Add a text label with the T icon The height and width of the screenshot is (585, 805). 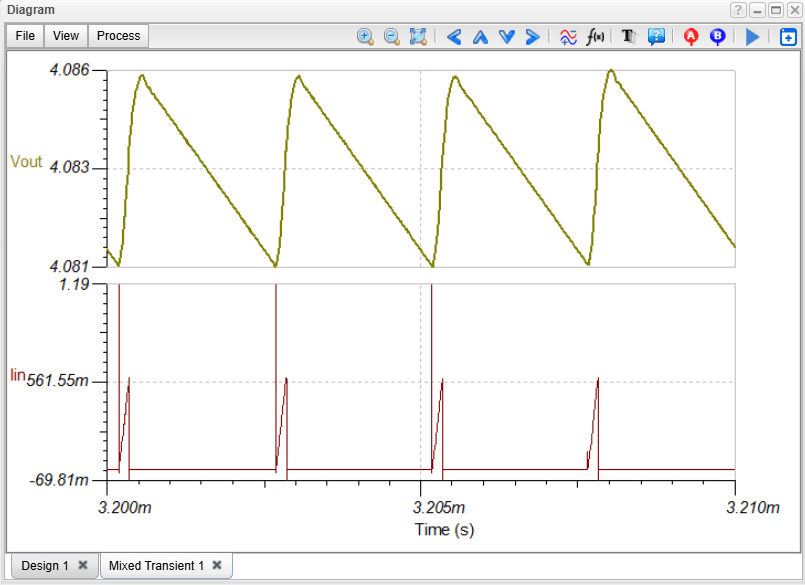[x=629, y=36]
